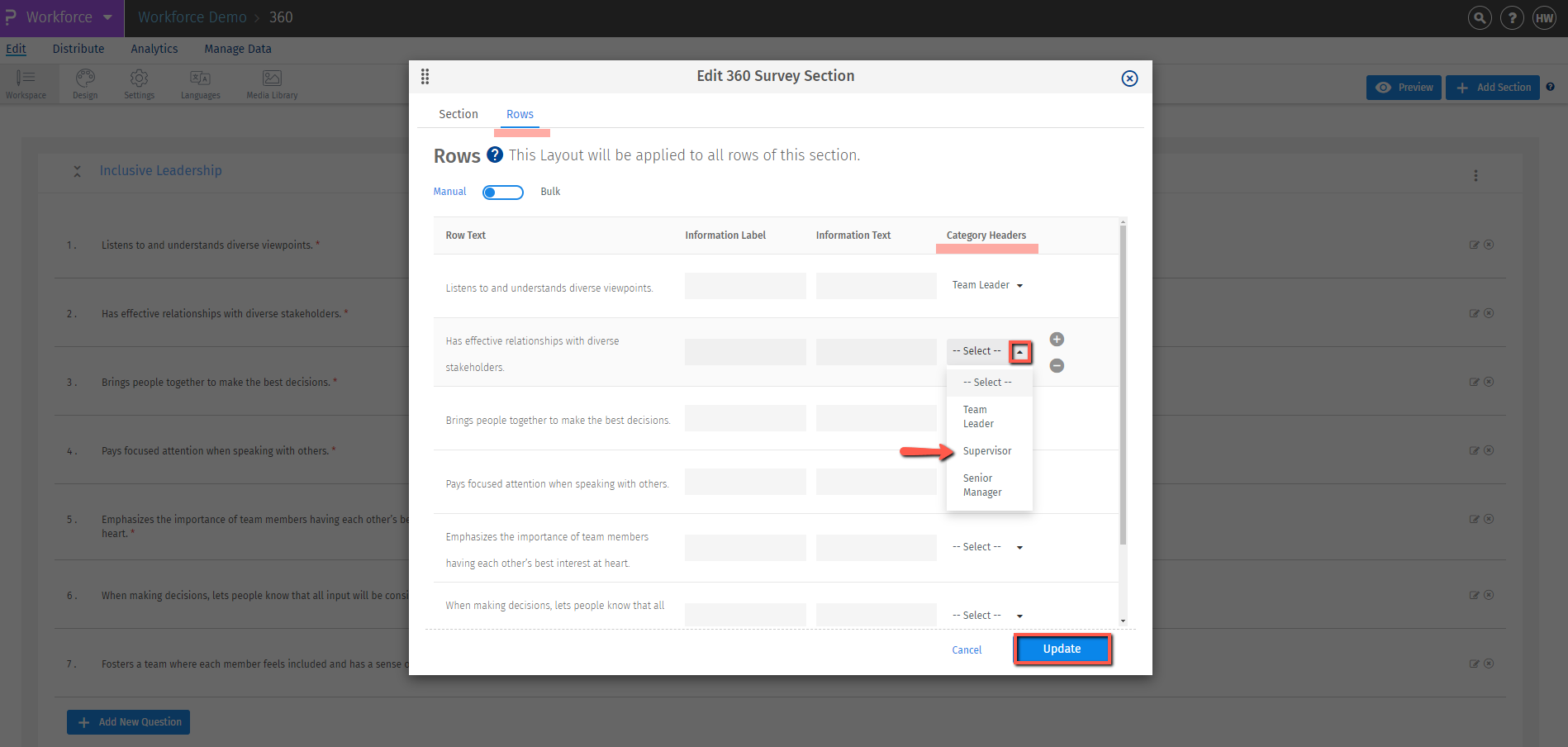Click the Inclusive Leadership section title
This screenshot has width=1568, height=747.
pyautogui.click(x=161, y=170)
